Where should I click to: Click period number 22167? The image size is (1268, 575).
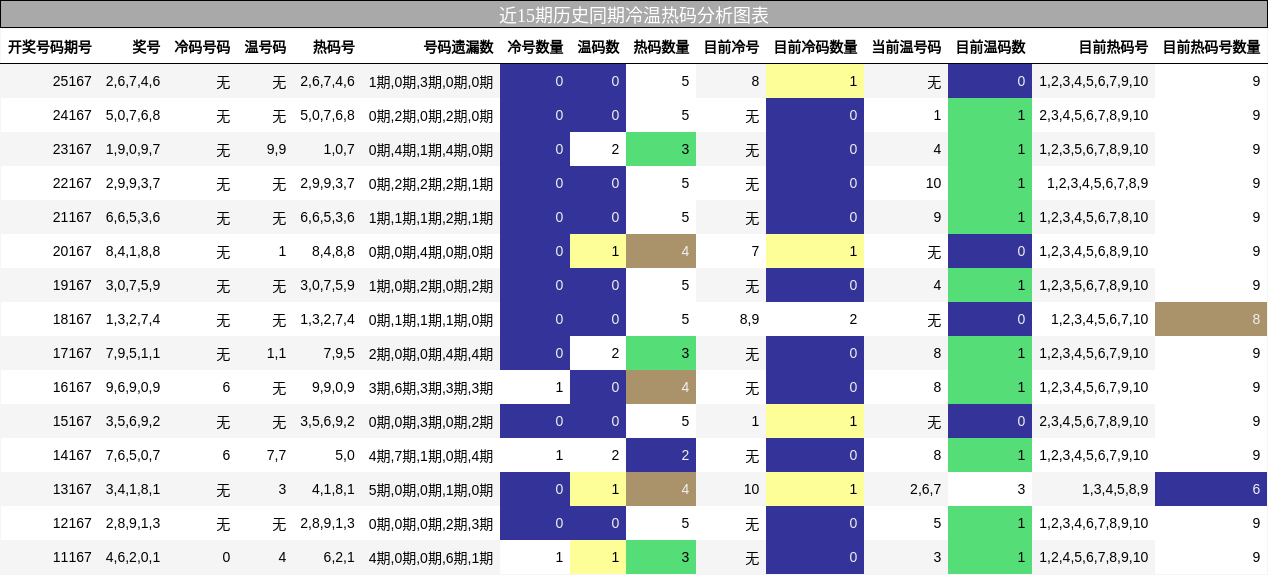pyautogui.click(x=72, y=183)
